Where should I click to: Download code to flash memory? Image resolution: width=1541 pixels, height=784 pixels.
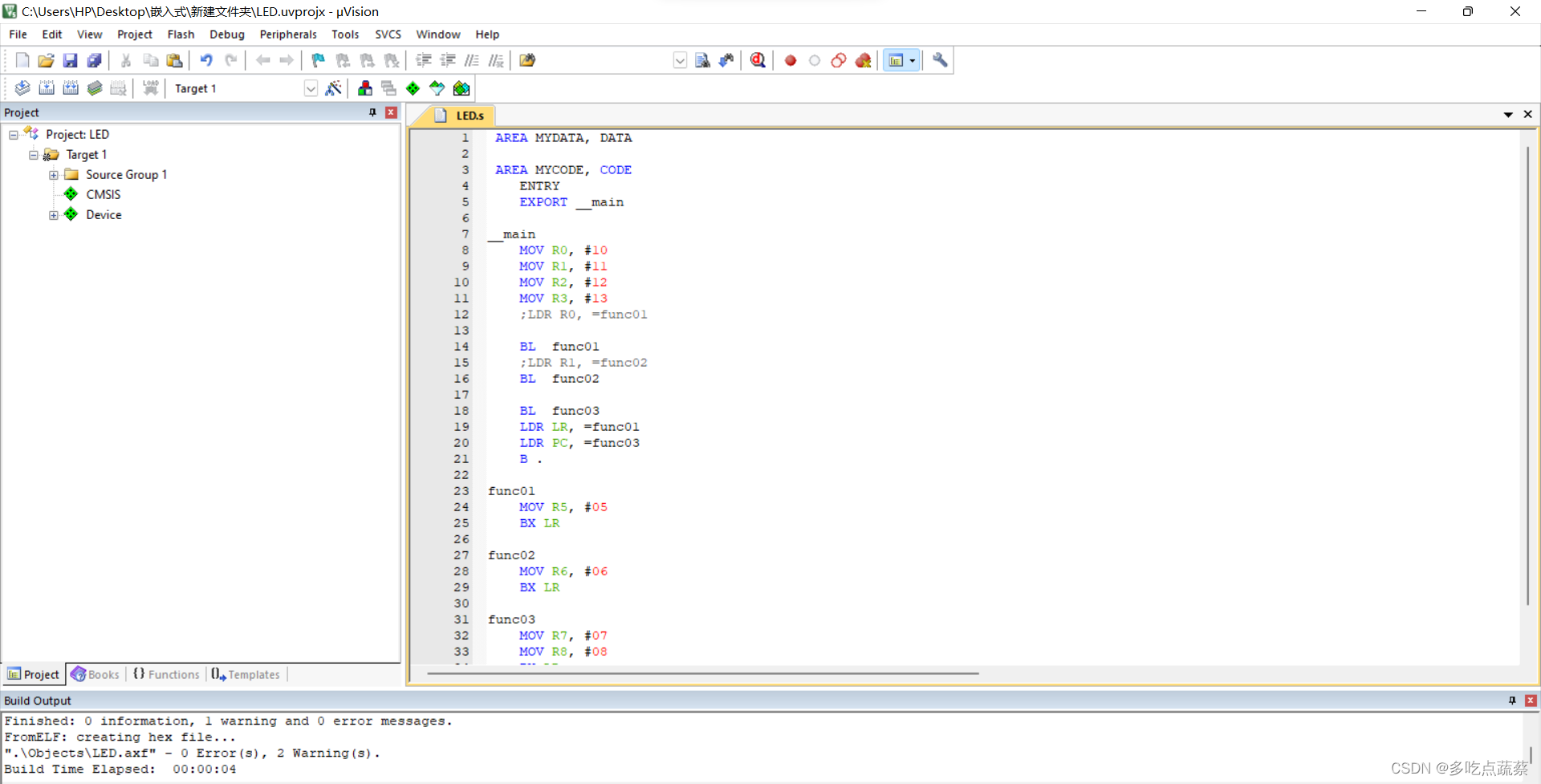pos(150,88)
